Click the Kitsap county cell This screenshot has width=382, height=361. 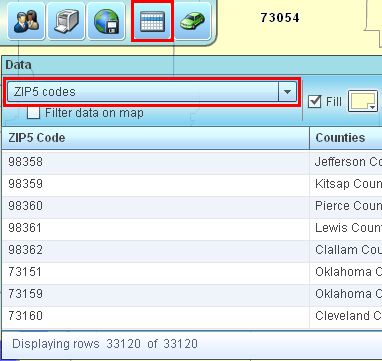pos(346,184)
